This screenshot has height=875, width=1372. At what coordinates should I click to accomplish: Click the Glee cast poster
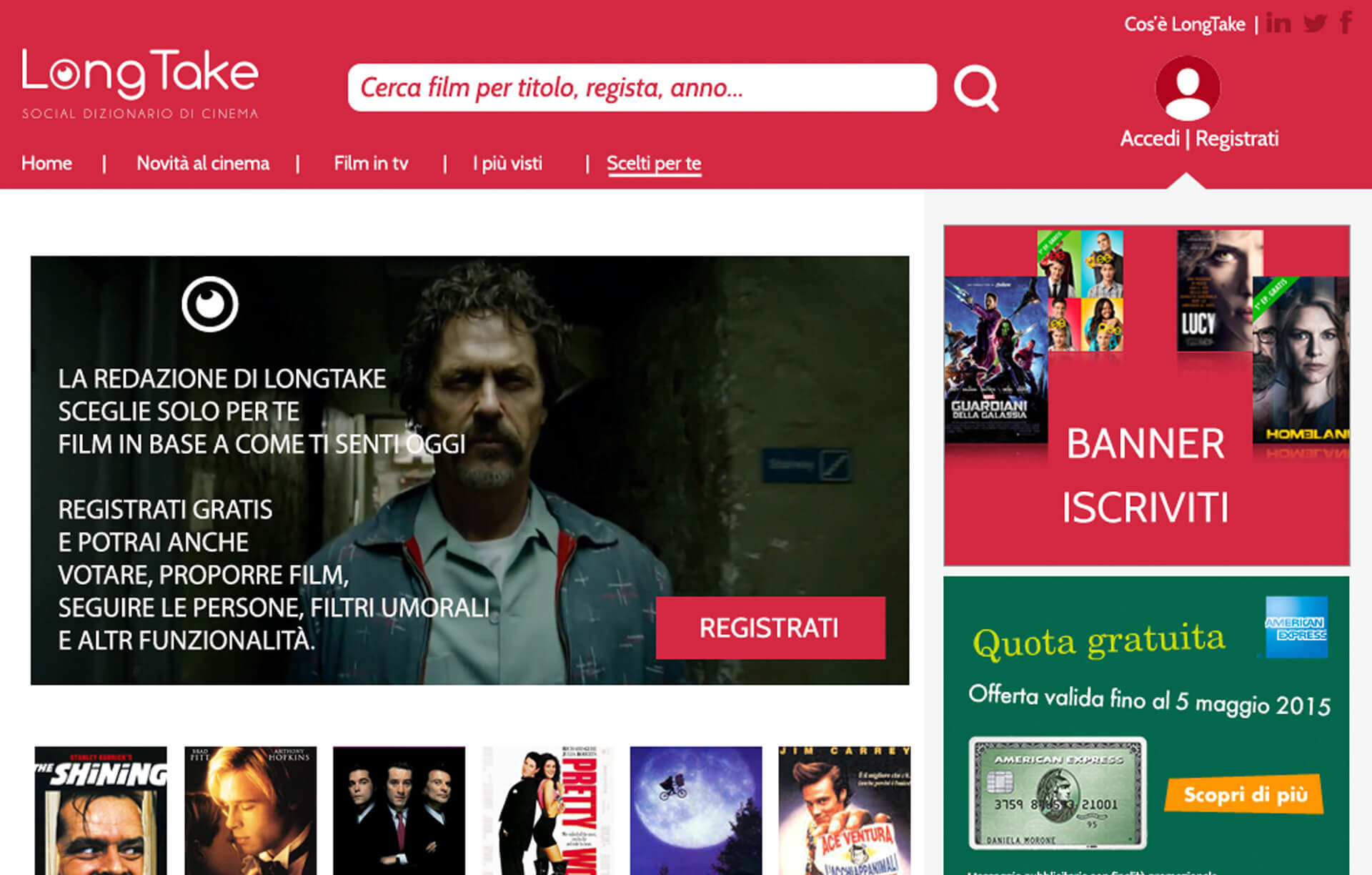(x=1080, y=290)
